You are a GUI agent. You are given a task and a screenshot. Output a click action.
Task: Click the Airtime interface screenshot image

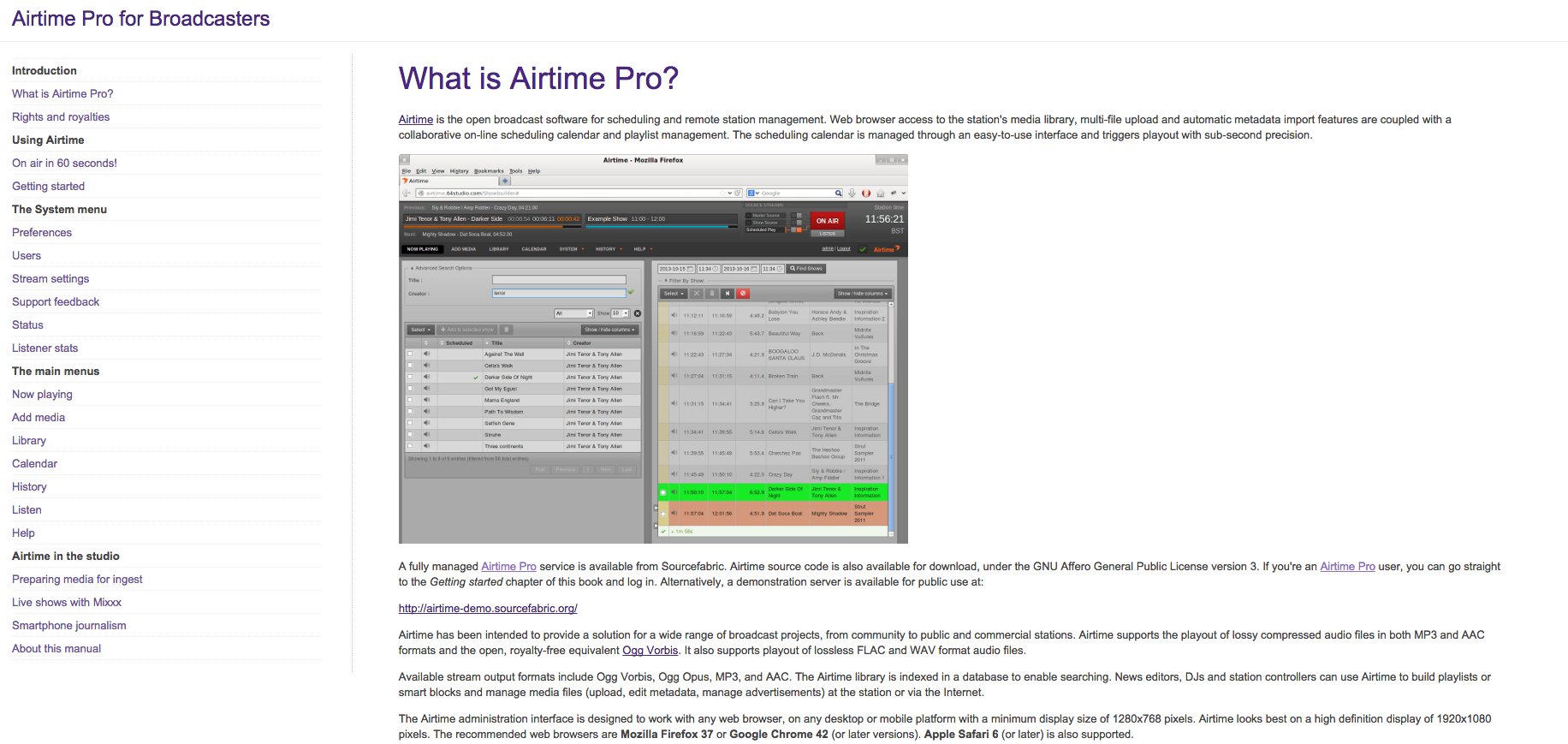pos(653,348)
